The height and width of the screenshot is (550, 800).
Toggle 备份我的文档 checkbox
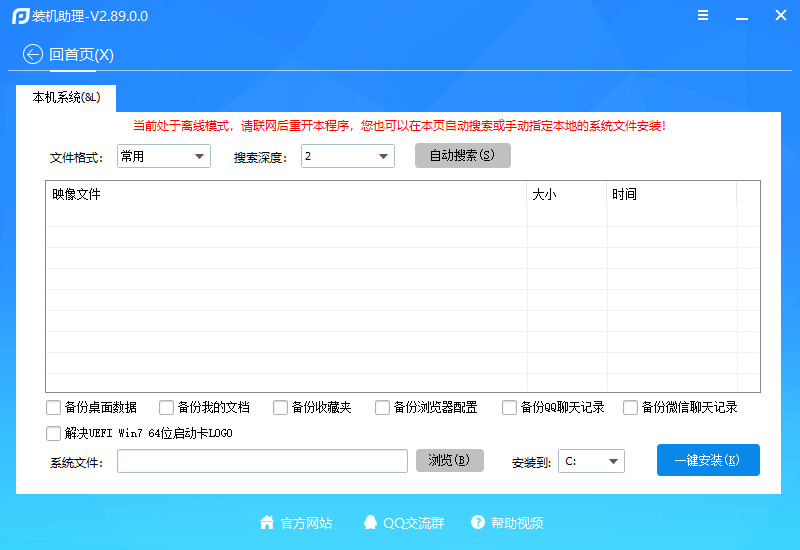[167, 408]
